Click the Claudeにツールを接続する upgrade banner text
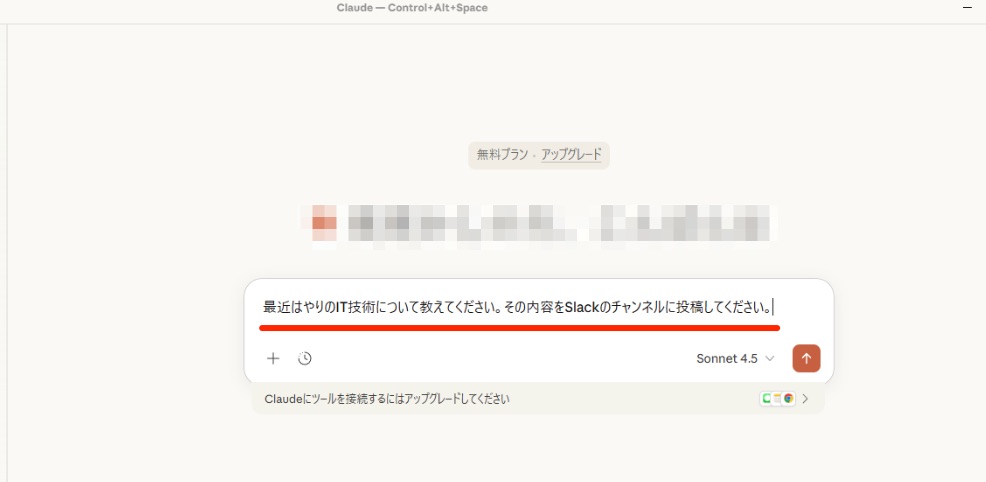The height and width of the screenshot is (482, 986). tap(387, 399)
